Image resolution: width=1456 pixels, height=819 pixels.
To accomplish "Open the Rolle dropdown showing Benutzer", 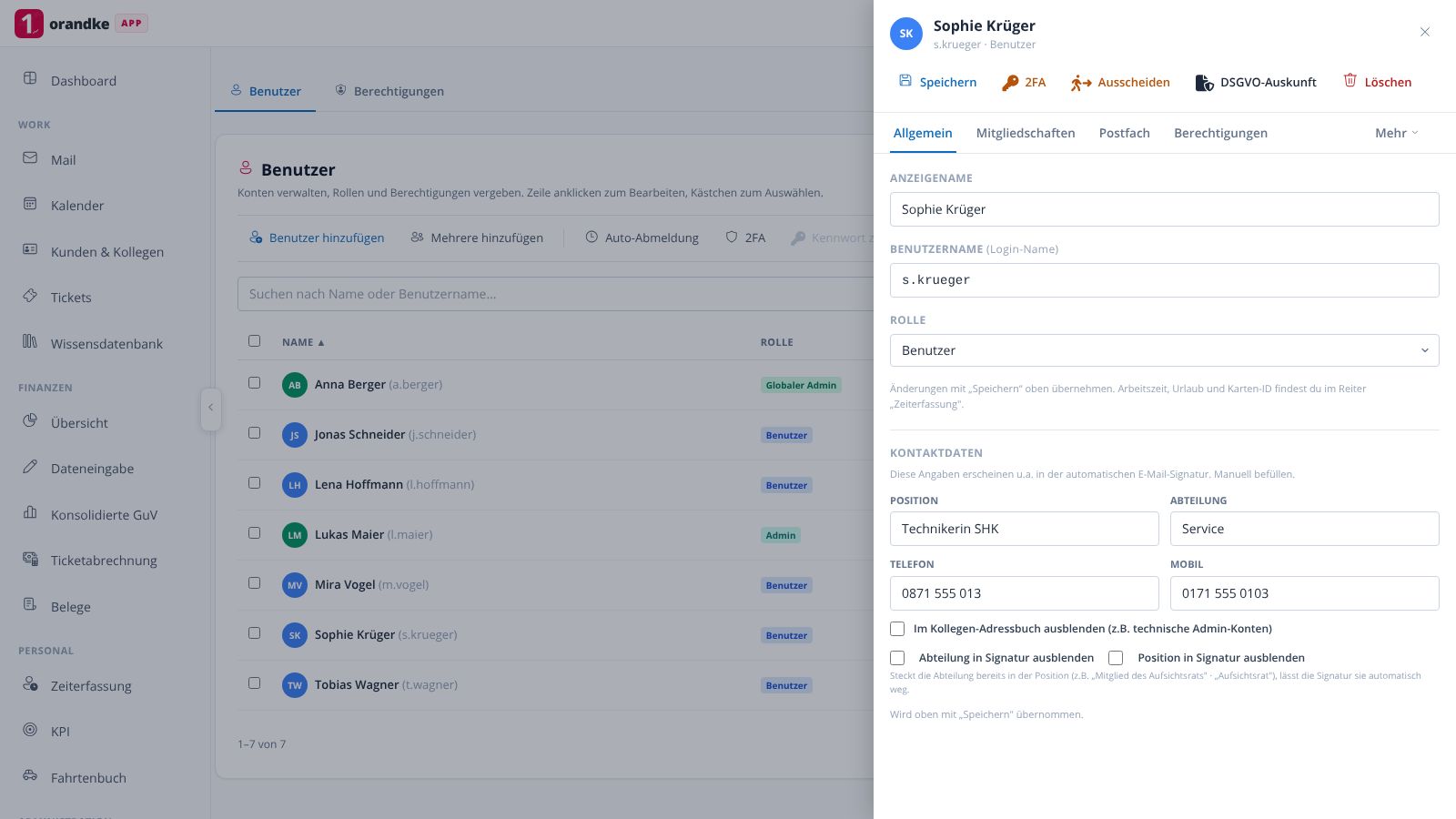I will tap(1164, 350).
